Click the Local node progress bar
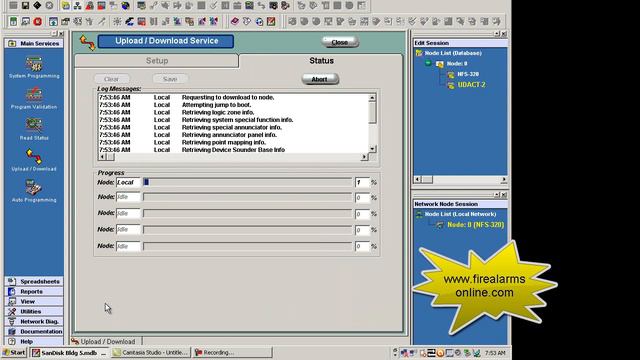 pyautogui.click(x=248, y=182)
